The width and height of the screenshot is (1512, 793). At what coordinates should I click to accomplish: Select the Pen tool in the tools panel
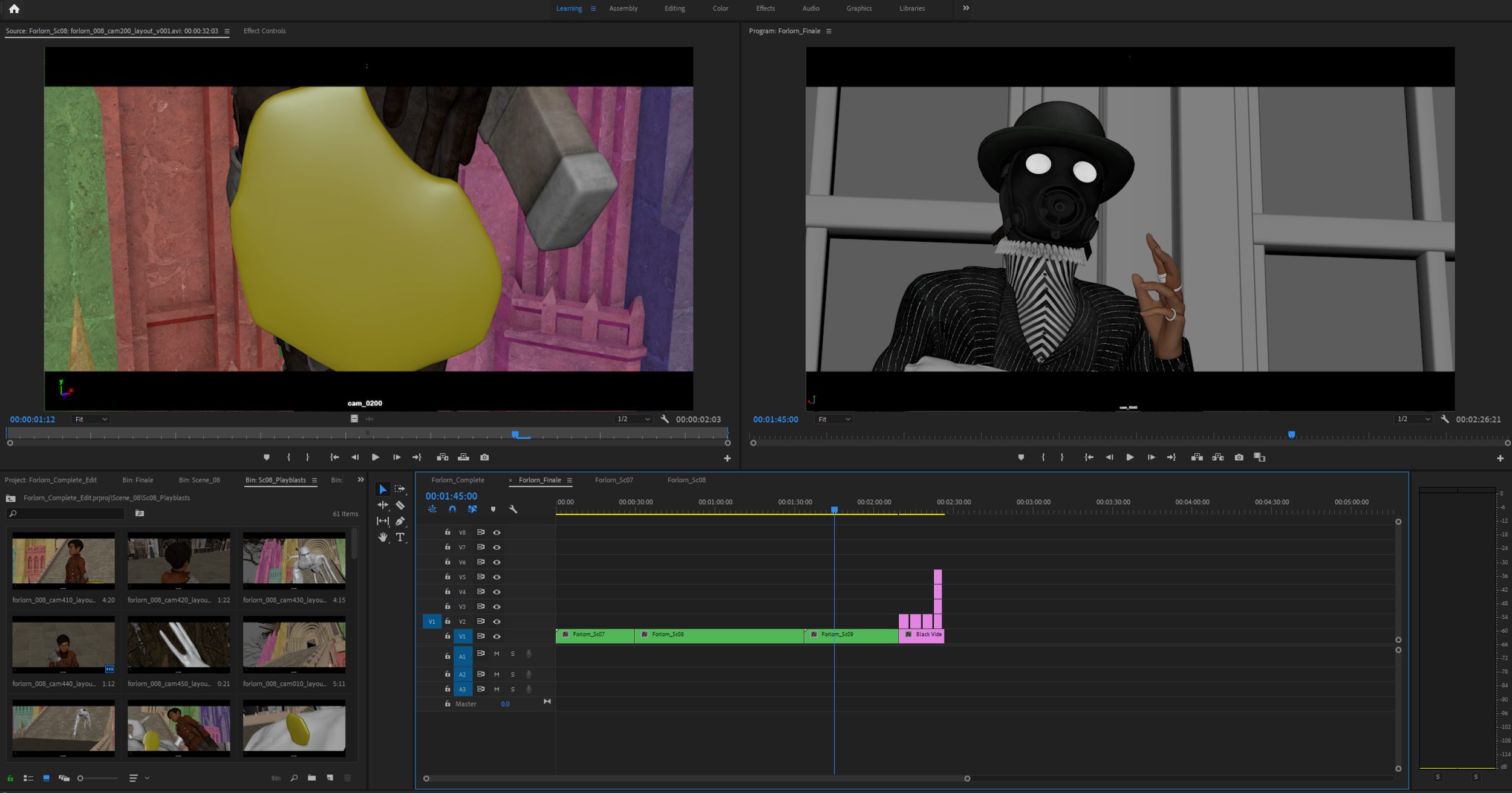click(400, 521)
